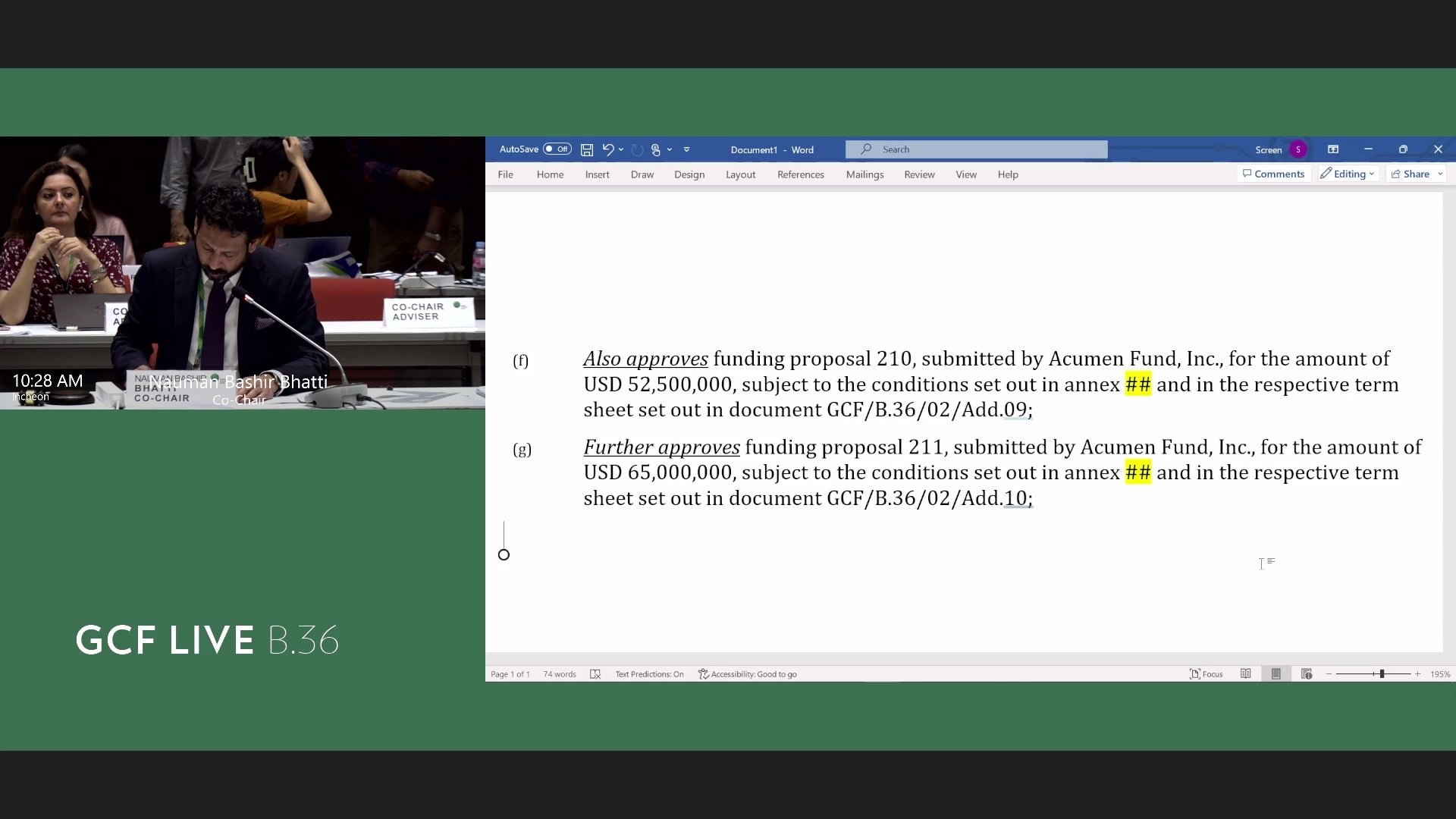Open the Comments pane

click(1274, 174)
